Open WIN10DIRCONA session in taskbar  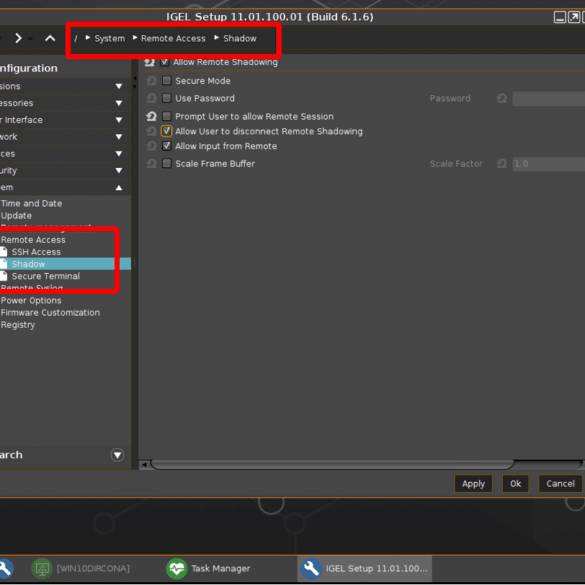[x=81, y=569]
